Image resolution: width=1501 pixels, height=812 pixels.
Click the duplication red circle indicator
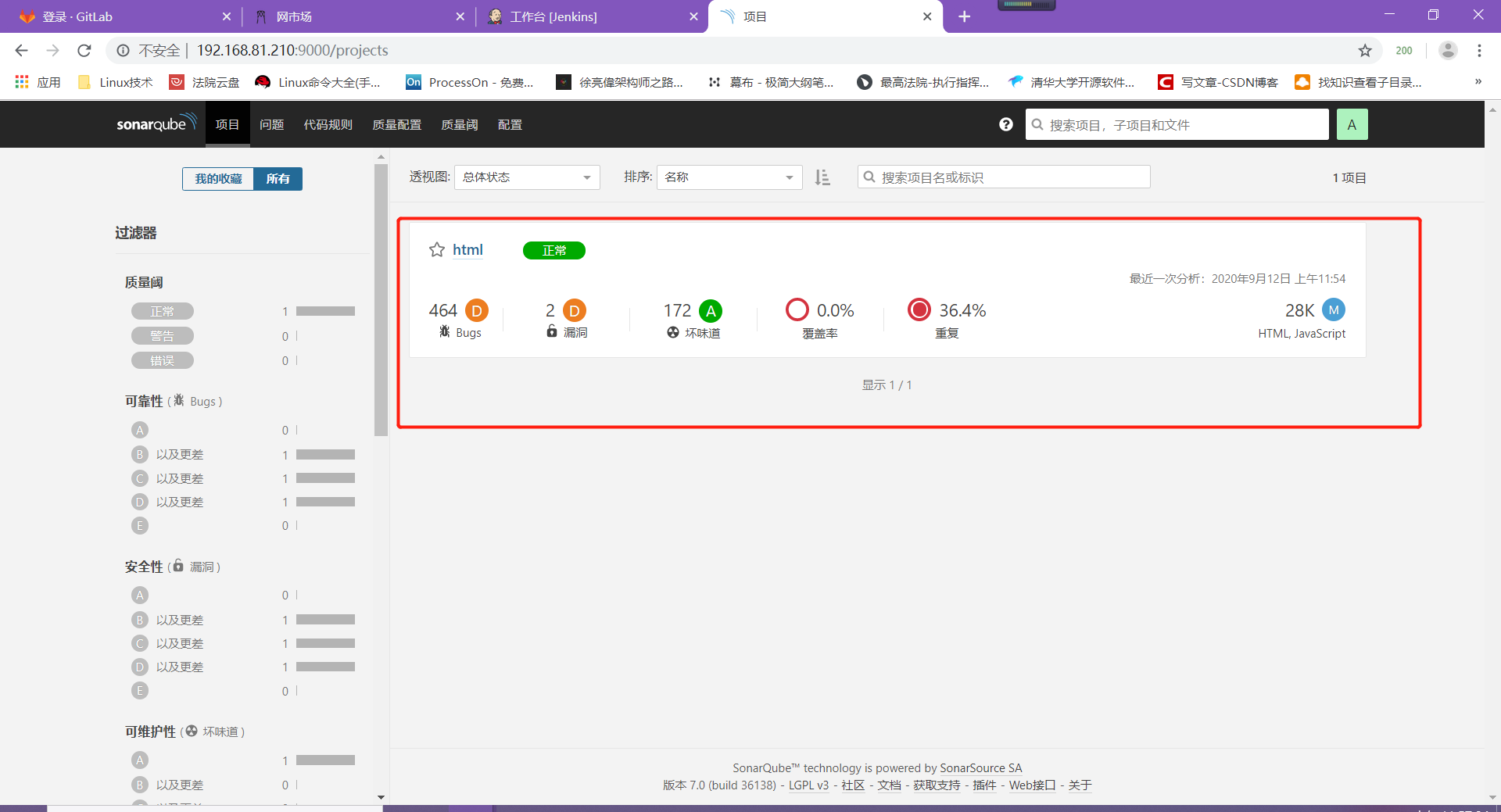point(919,310)
